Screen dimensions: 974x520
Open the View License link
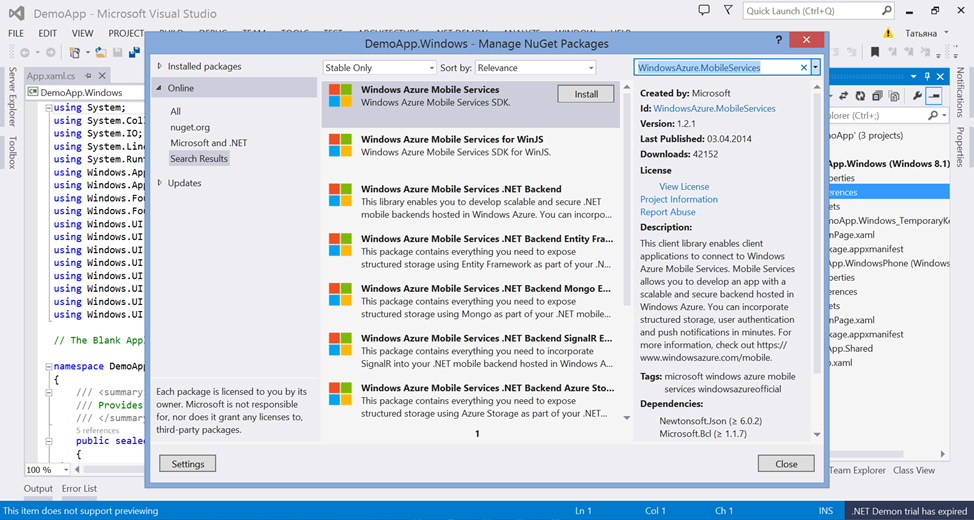coord(684,186)
